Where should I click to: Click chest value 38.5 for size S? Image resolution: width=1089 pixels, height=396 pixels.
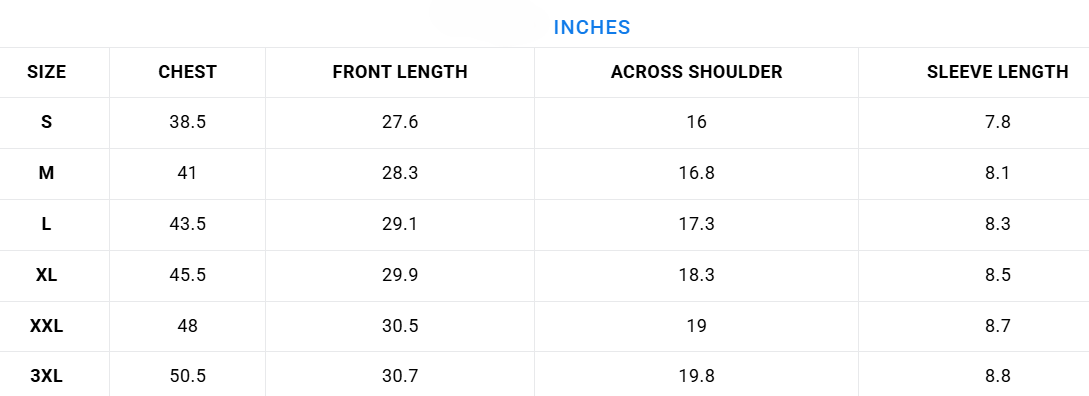tap(188, 122)
